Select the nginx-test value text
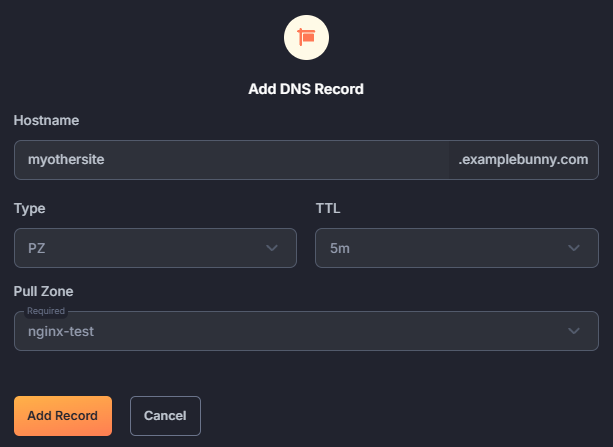This screenshot has height=447, width=613. click(61, 332)
